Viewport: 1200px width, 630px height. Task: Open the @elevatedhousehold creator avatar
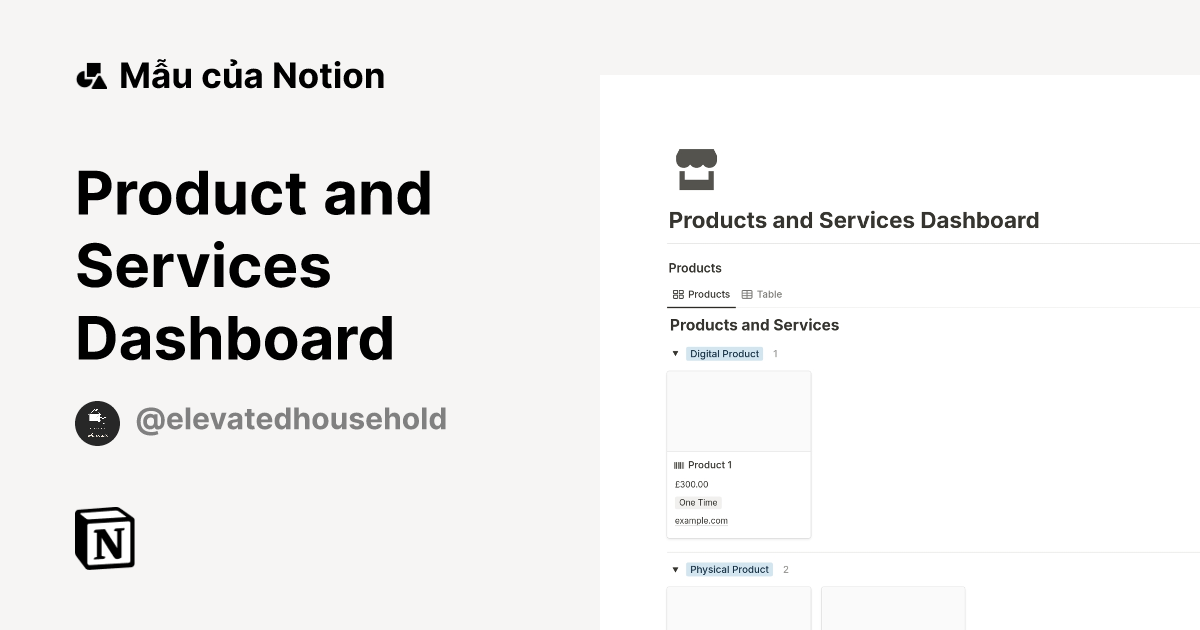point(97,423)
